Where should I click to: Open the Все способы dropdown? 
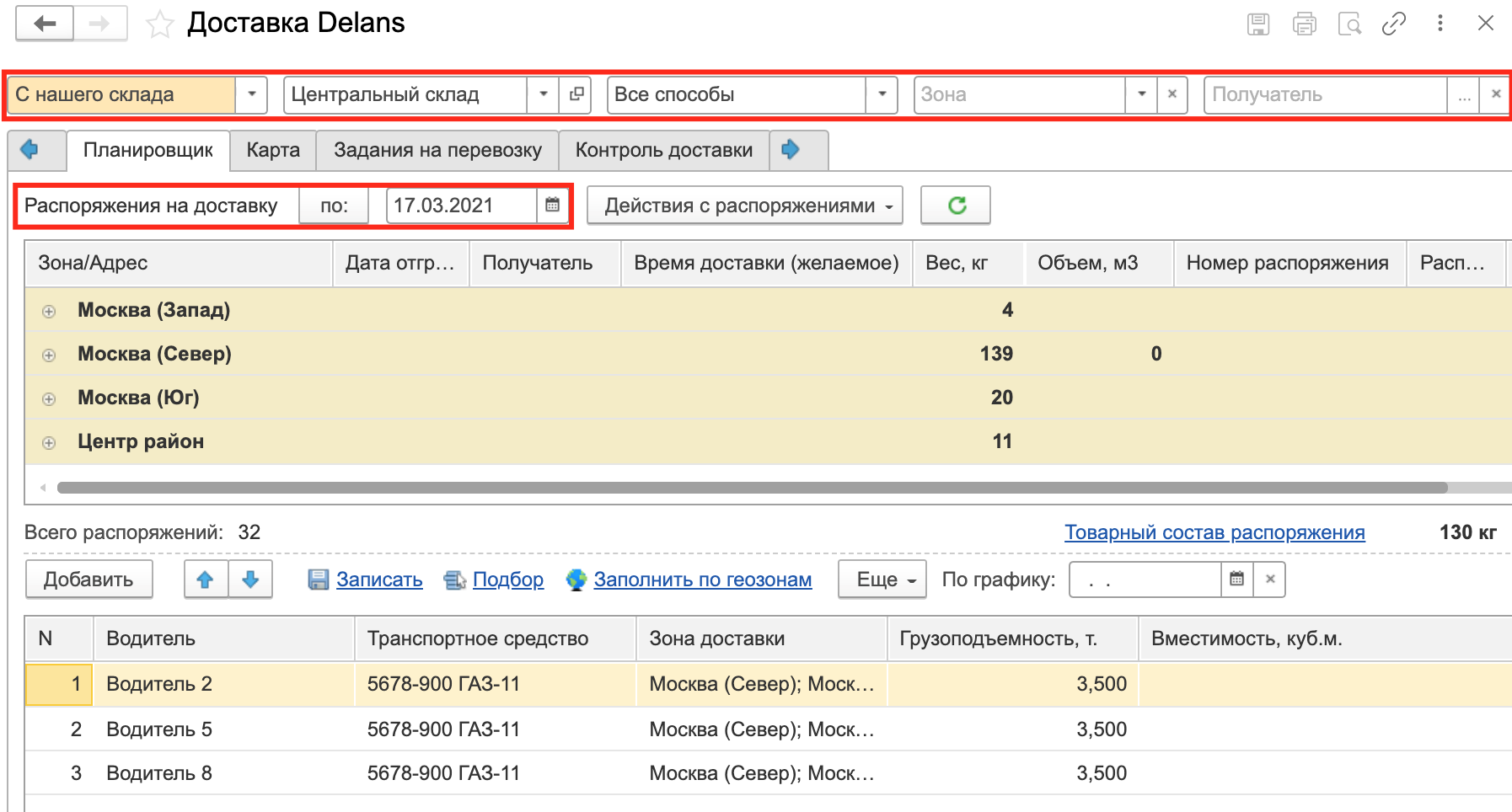[x=882, y=94]
